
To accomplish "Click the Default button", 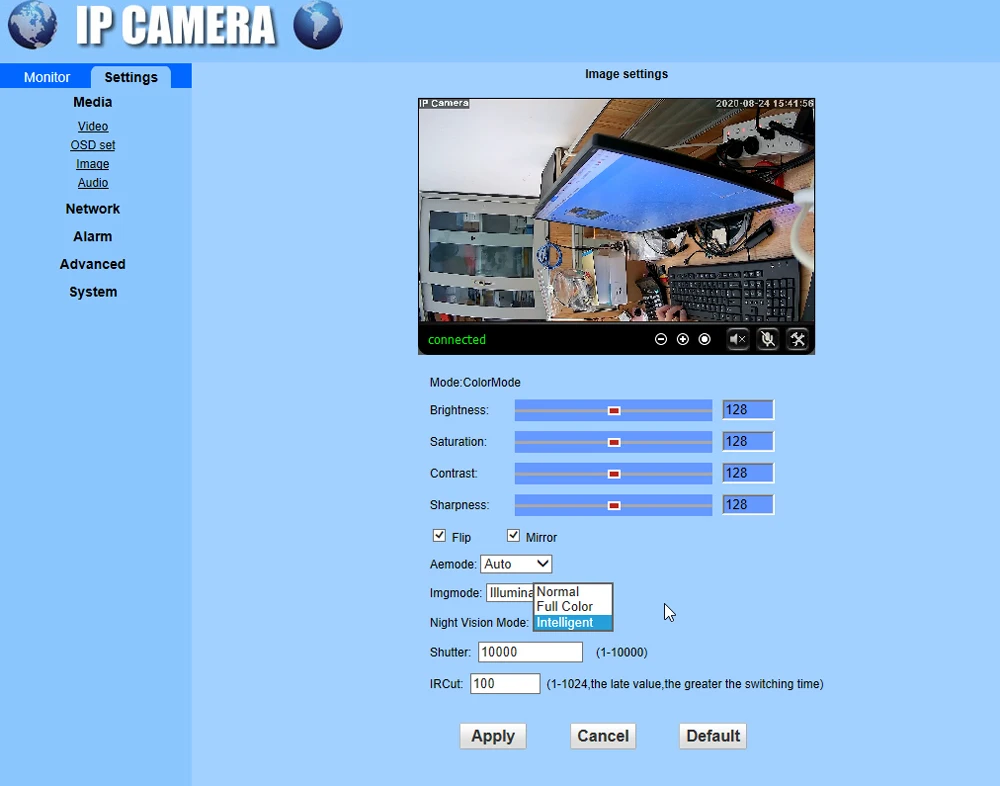I will pos(712,736).
